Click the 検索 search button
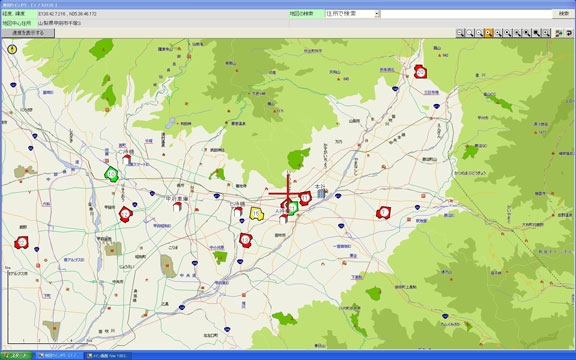 563,14
